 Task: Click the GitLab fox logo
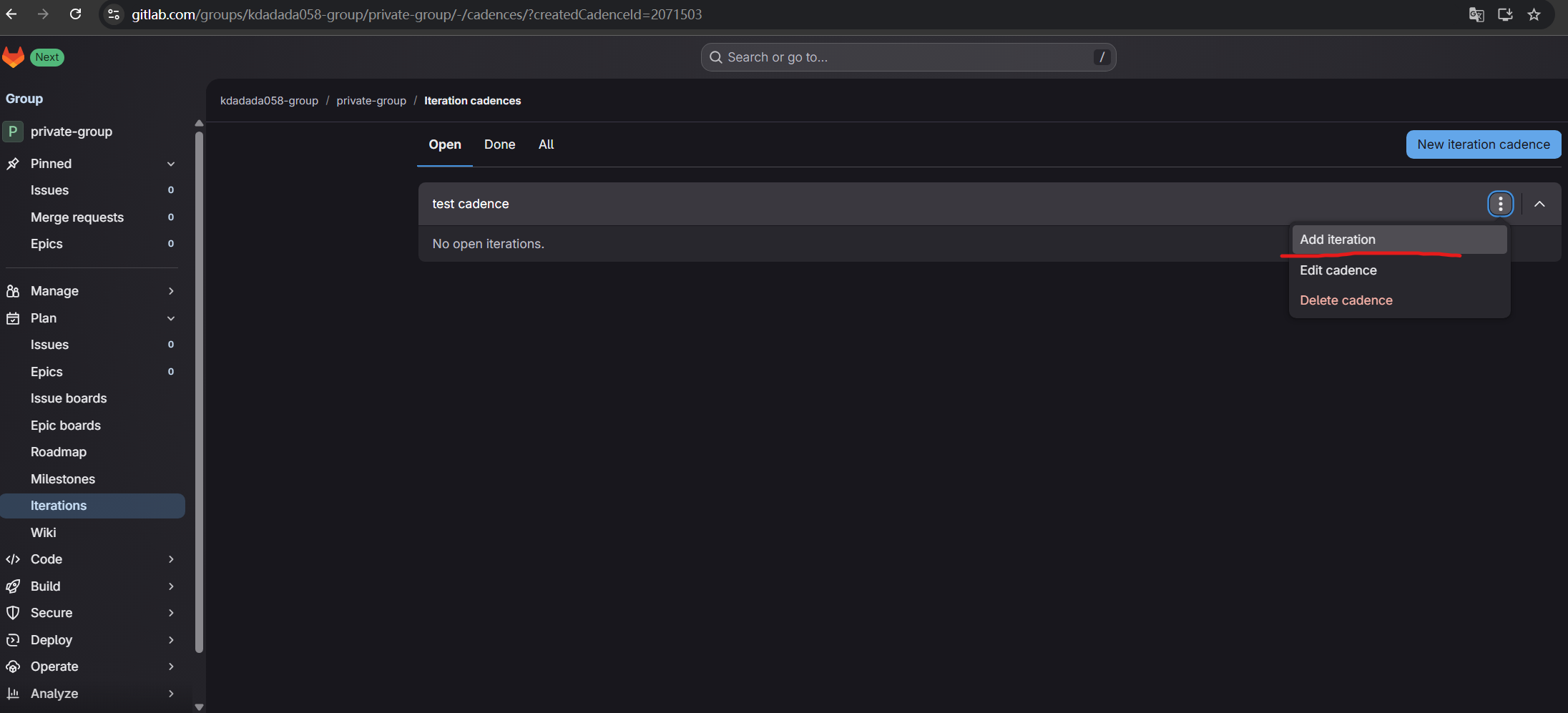click(14, 57)
